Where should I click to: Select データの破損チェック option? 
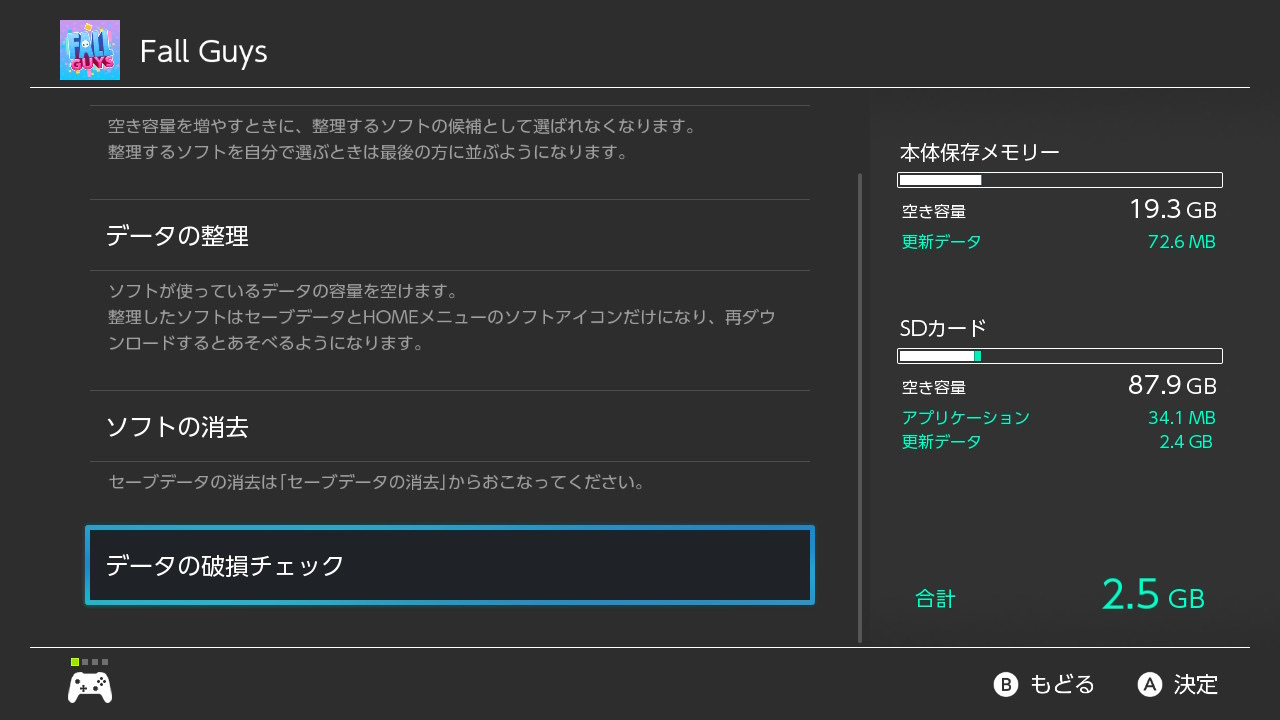point(450,565)
